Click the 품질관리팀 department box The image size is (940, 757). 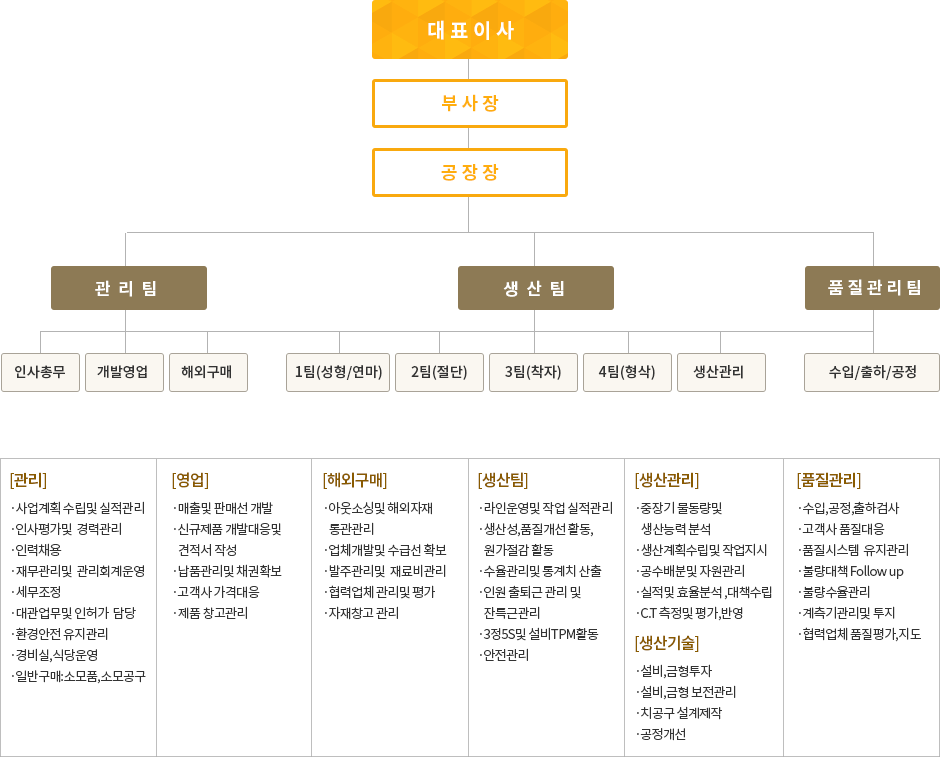[x=872, y=288]
